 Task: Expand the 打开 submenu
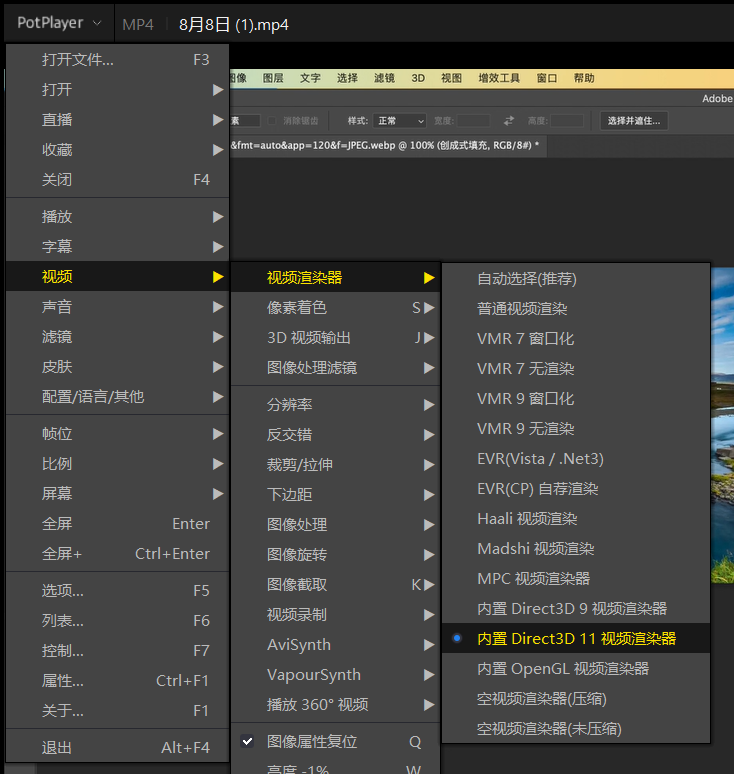coord(117,90)
